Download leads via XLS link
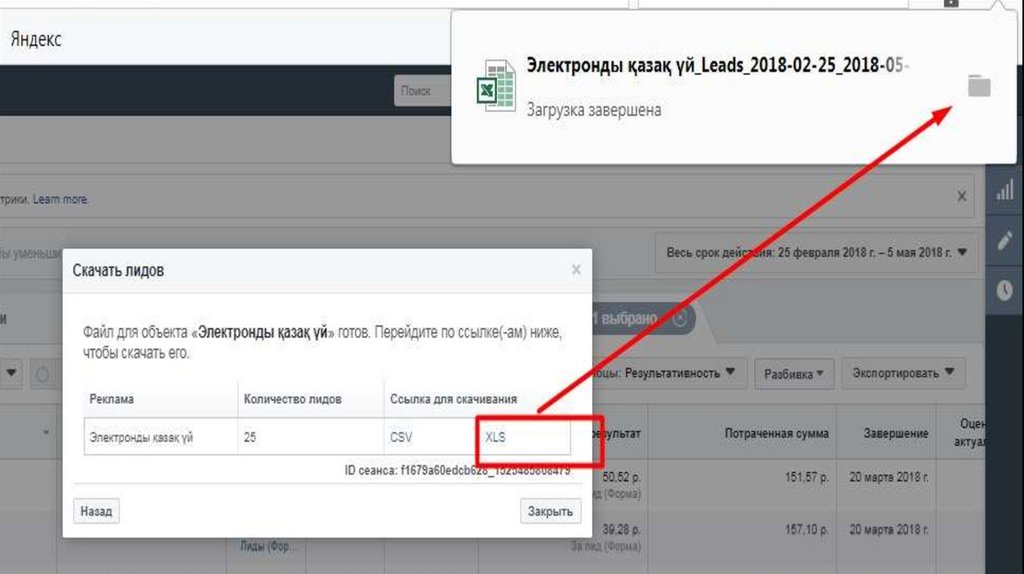 coord(496,437)
